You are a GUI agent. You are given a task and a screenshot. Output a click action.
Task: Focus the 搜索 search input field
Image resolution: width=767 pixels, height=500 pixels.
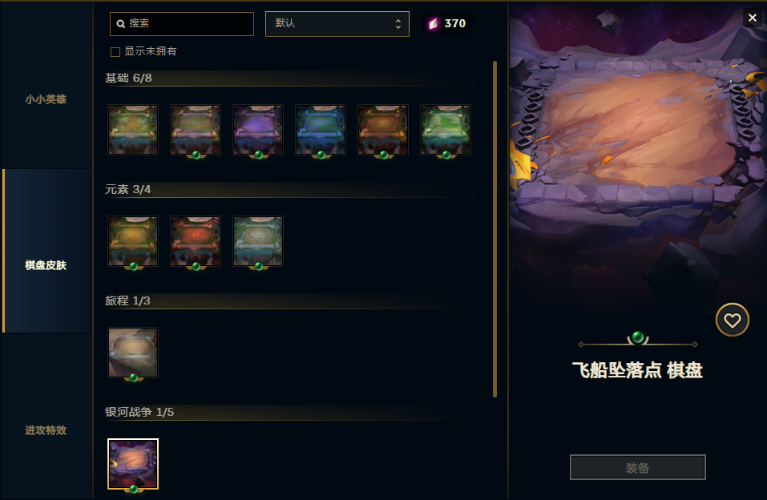pos(182,23)
